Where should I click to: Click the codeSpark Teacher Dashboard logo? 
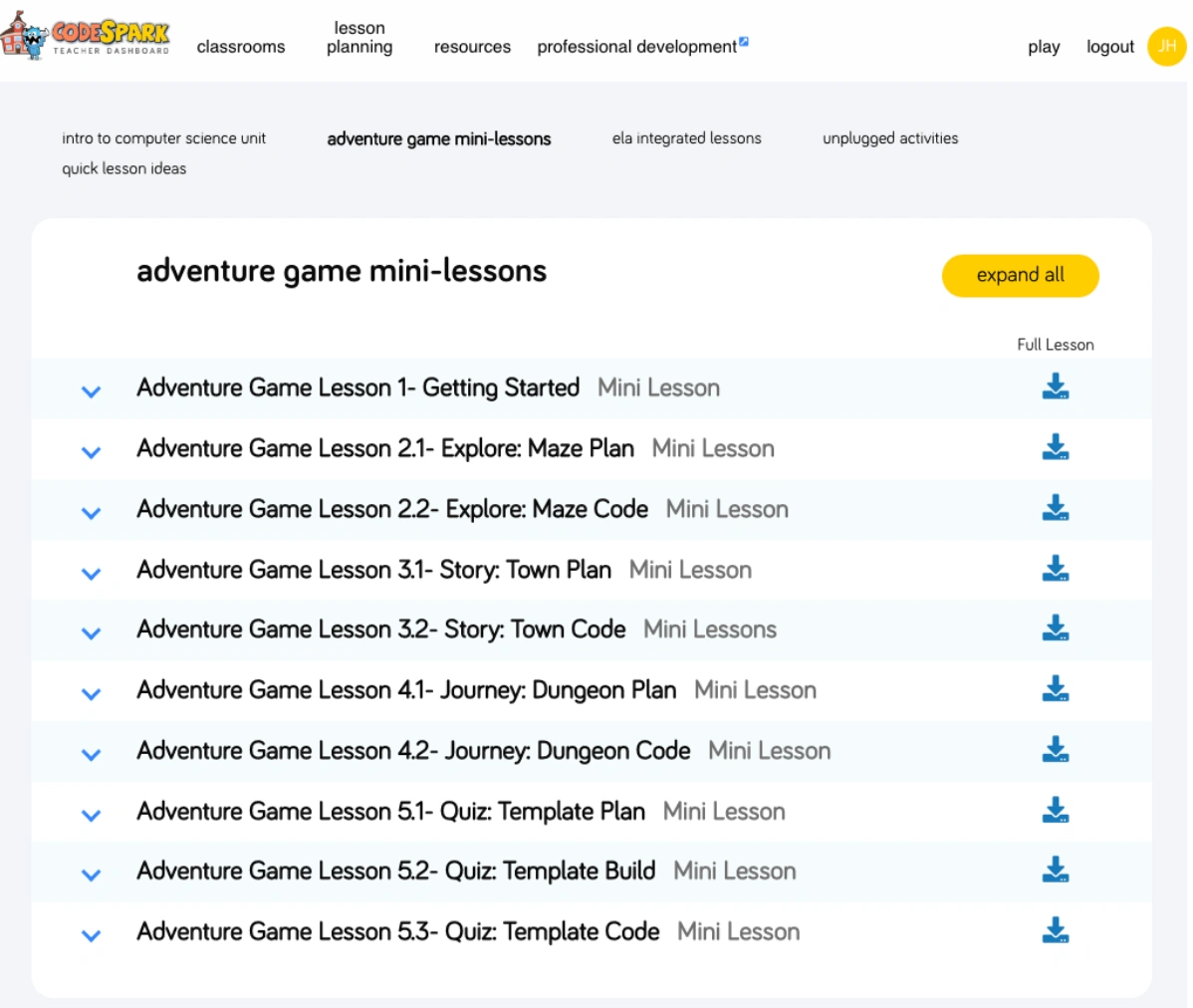[87, 37]
